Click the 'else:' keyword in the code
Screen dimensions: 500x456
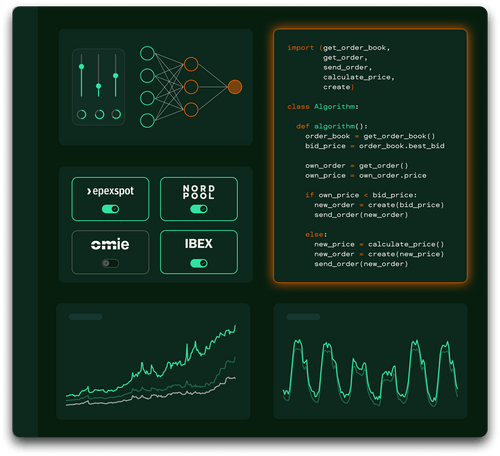(x=316, y=234)
